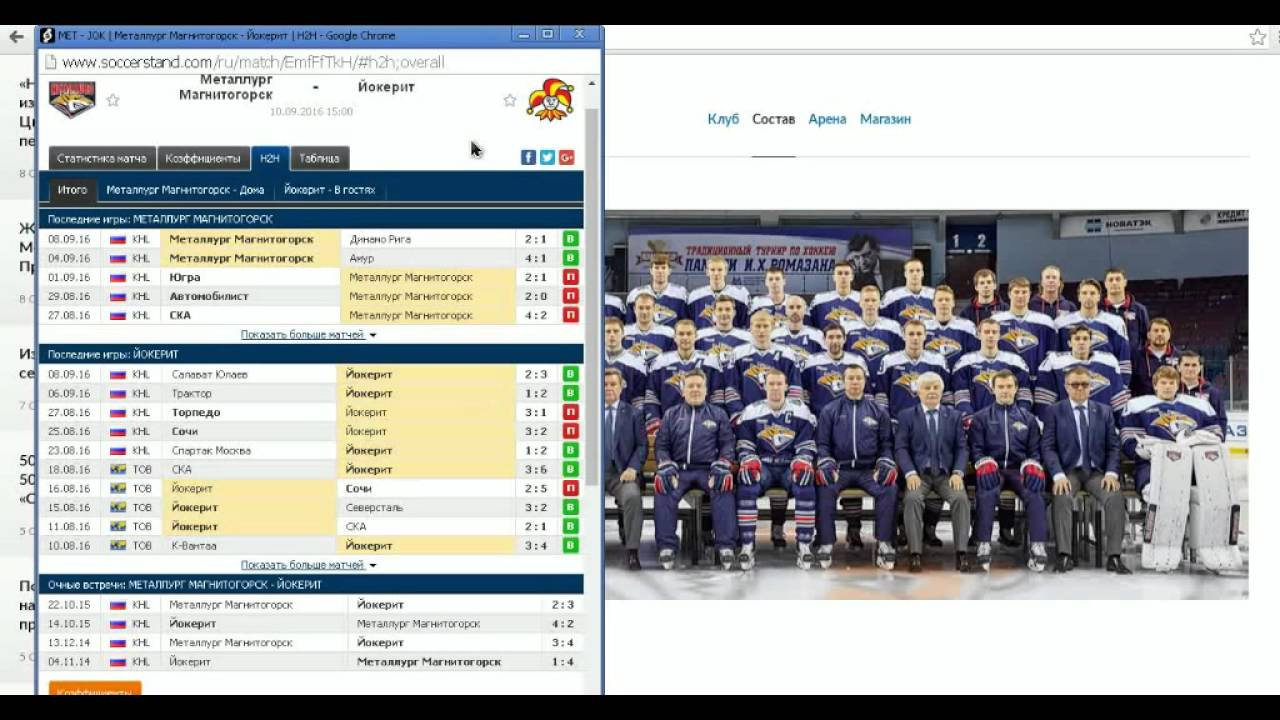Click the Facebook share icon

click(528, 157)
